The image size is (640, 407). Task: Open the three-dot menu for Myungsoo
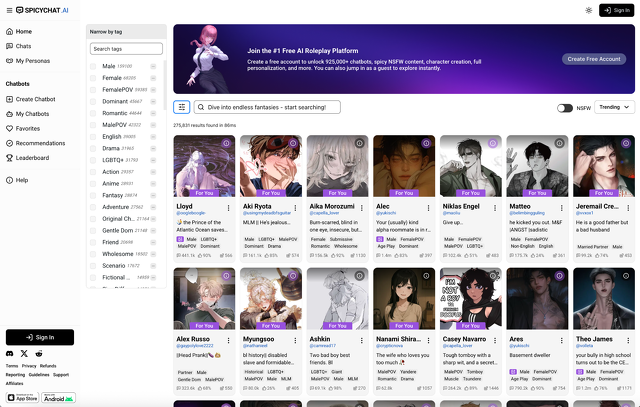[x=295, y=340]
